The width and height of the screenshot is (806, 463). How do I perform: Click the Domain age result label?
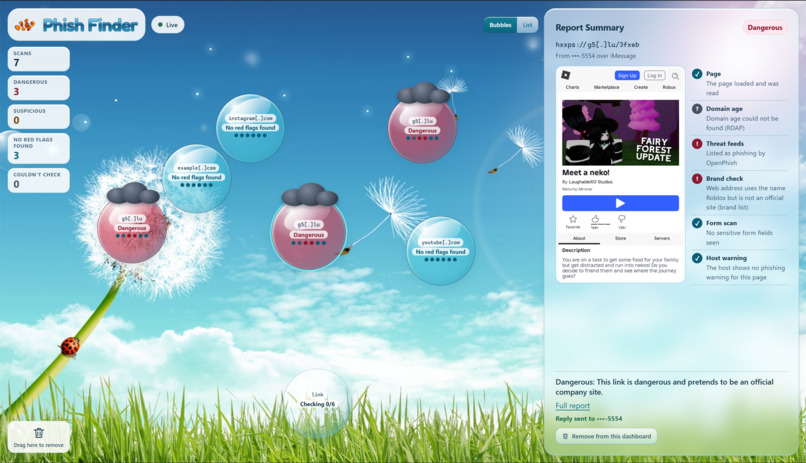(724, 109)
